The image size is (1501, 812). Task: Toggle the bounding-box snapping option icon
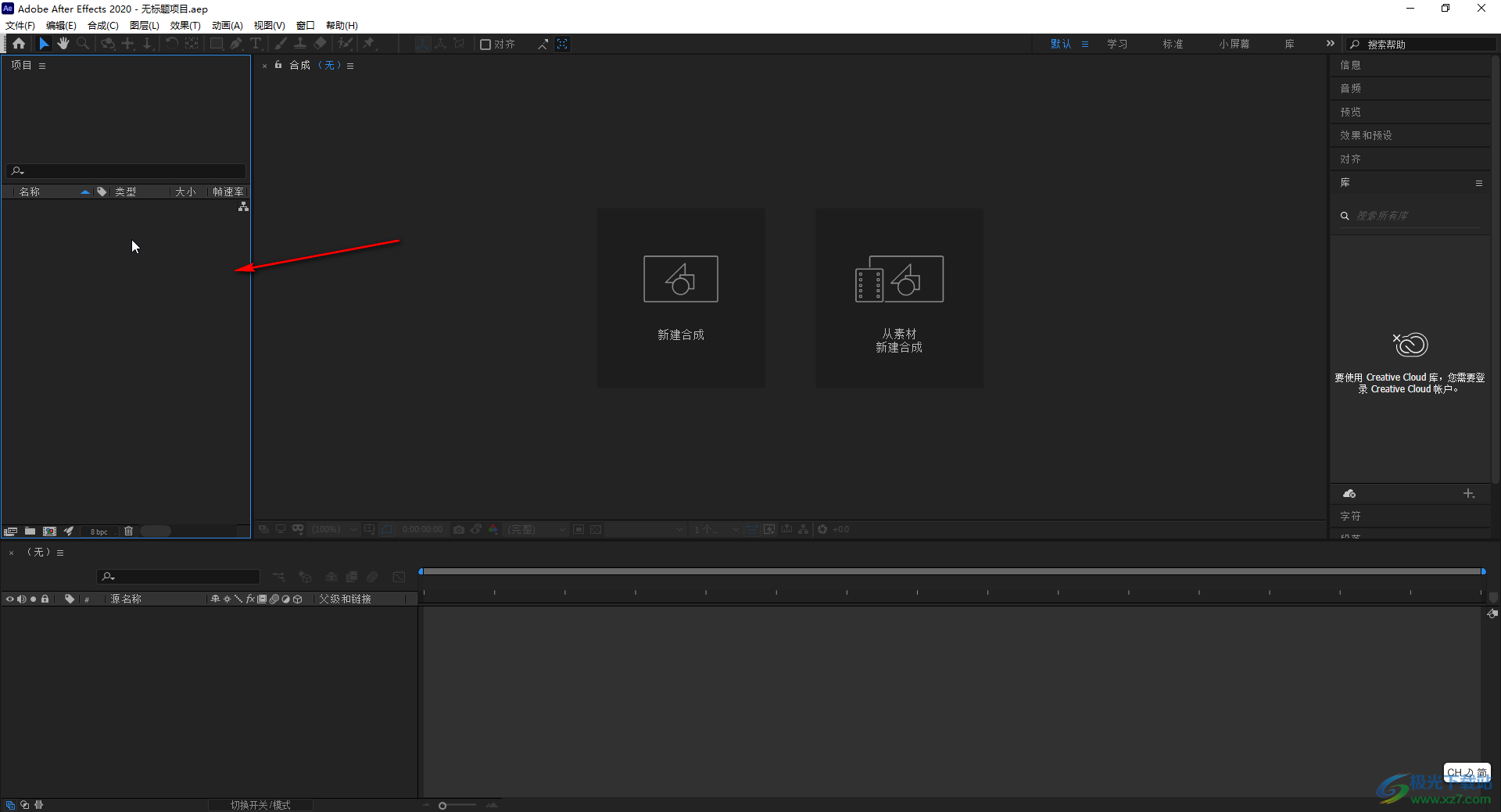pos(562,44)
